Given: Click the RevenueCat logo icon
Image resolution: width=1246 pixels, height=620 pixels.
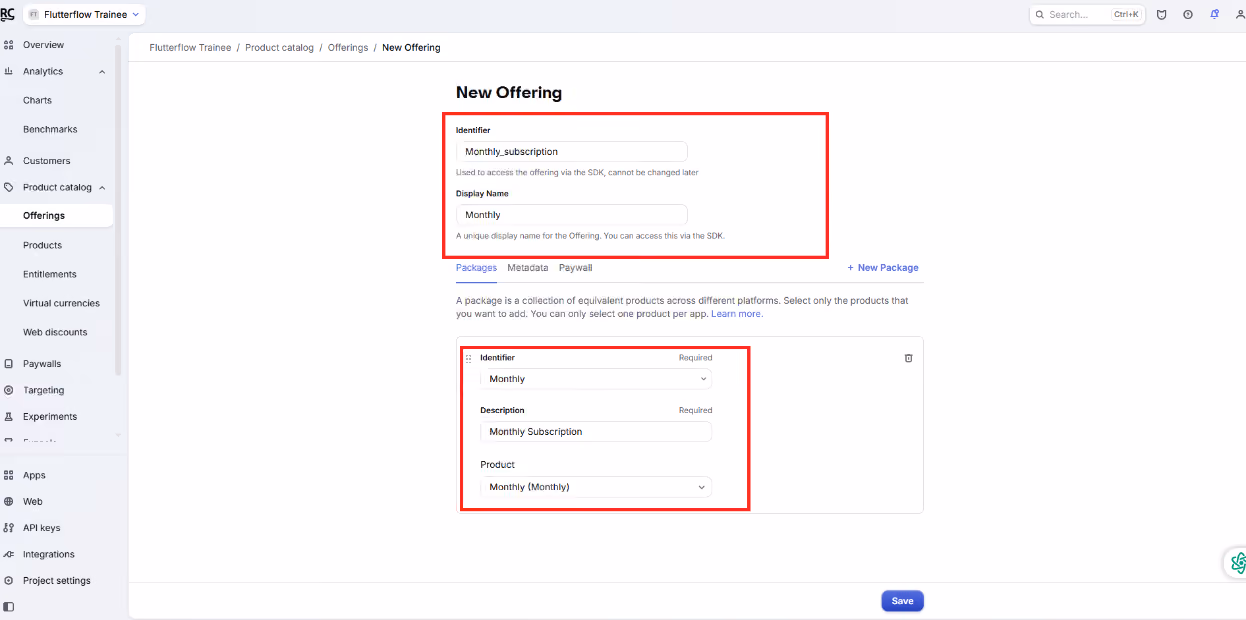Looking at the screenshot, I should click(x=8, y=14).
